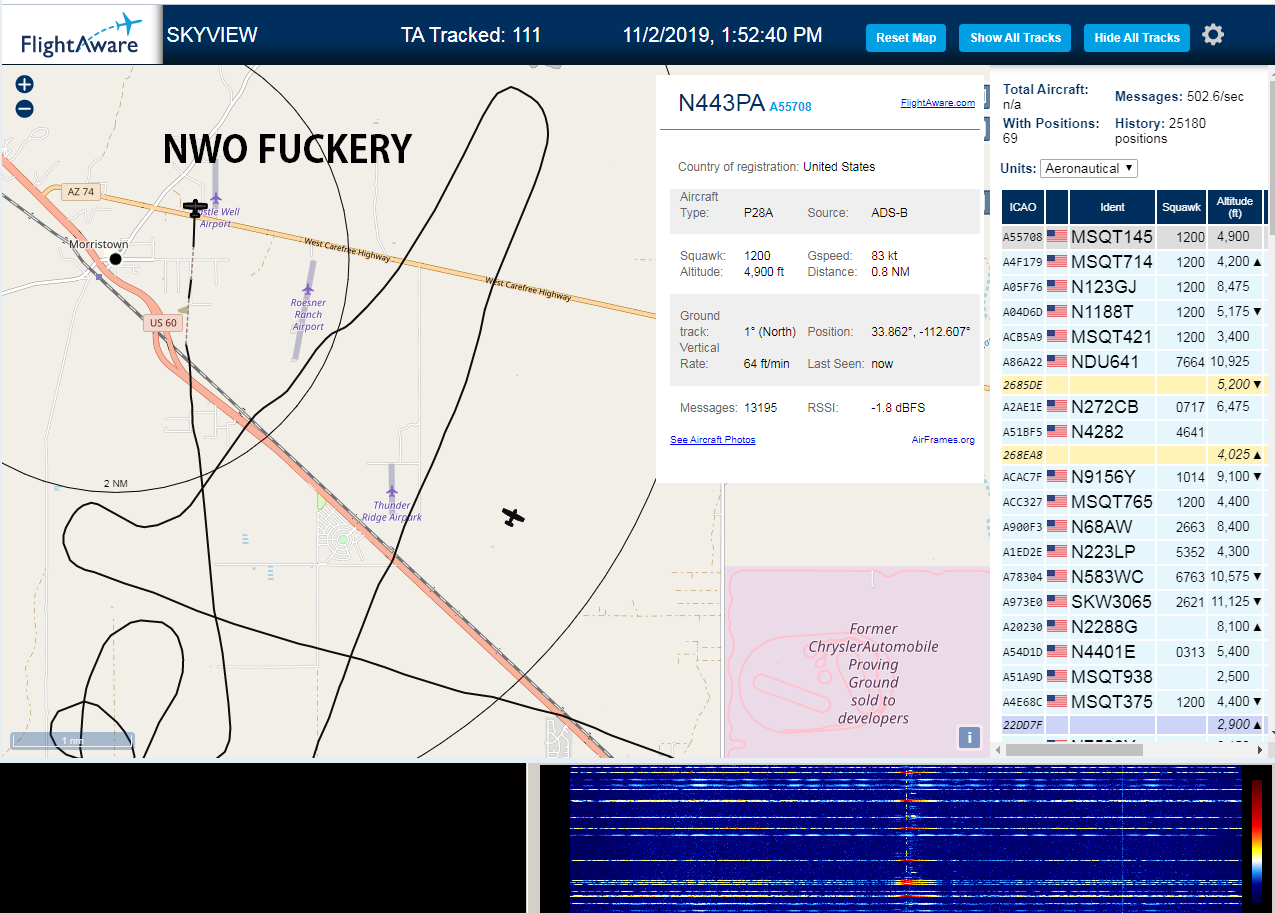Open the Units dropdown set to Aeronautical
The height and width of the screenshot is (913, 1275).
(x=1089, y=168)
